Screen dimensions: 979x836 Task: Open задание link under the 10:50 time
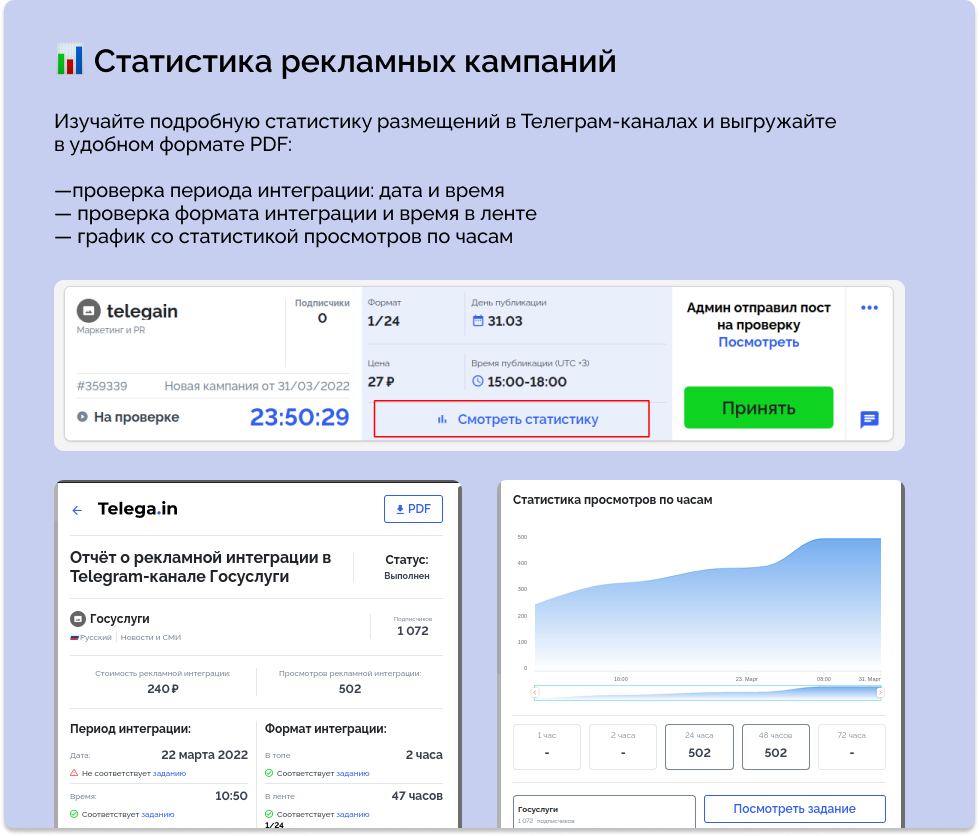click(158, 814)
